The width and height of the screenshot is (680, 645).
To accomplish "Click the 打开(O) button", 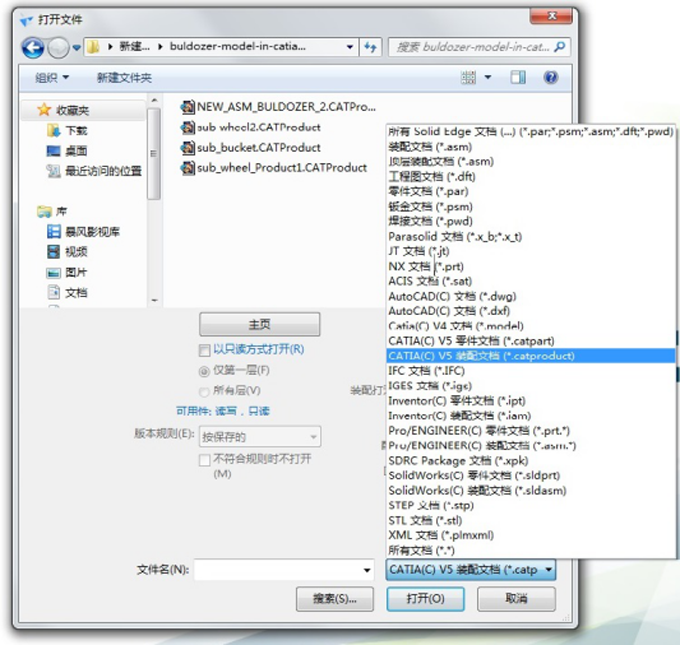I will click(x=419, y=598).
